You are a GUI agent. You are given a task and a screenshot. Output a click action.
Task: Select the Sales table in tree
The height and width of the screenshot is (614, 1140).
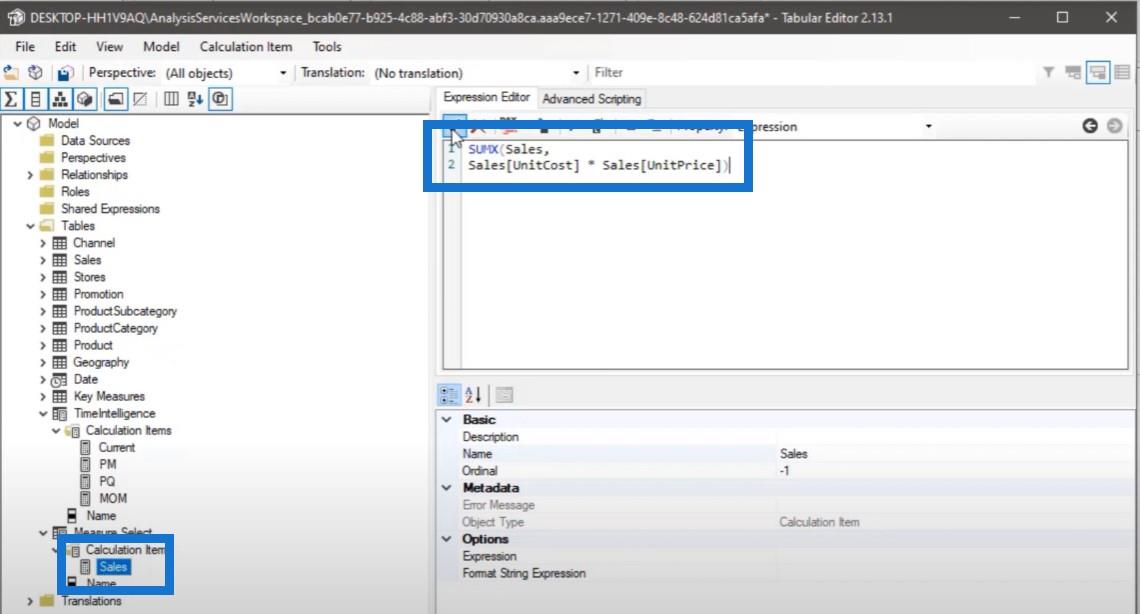(87, 260)
